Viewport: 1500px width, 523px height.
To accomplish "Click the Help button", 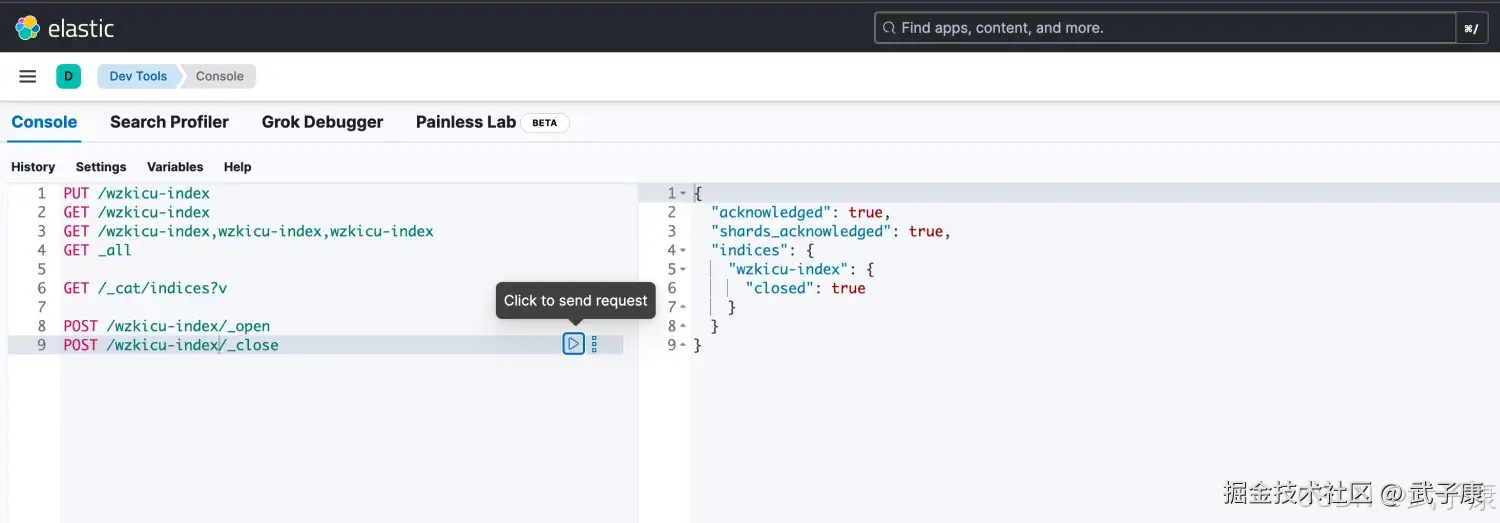I will click(237, 167).
